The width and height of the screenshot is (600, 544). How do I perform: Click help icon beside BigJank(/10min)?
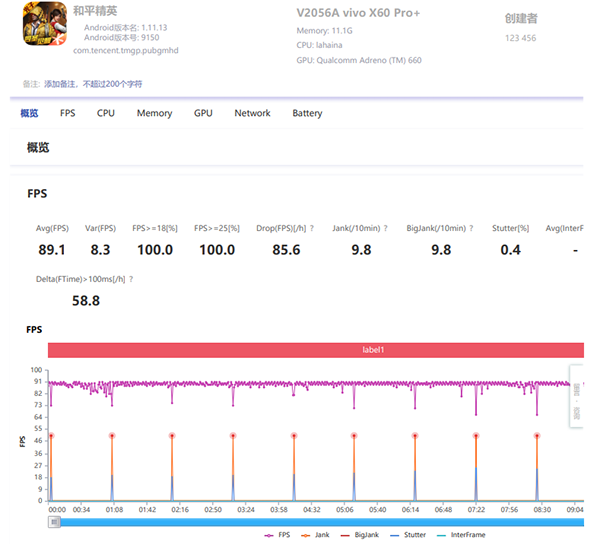coord(471,228)
